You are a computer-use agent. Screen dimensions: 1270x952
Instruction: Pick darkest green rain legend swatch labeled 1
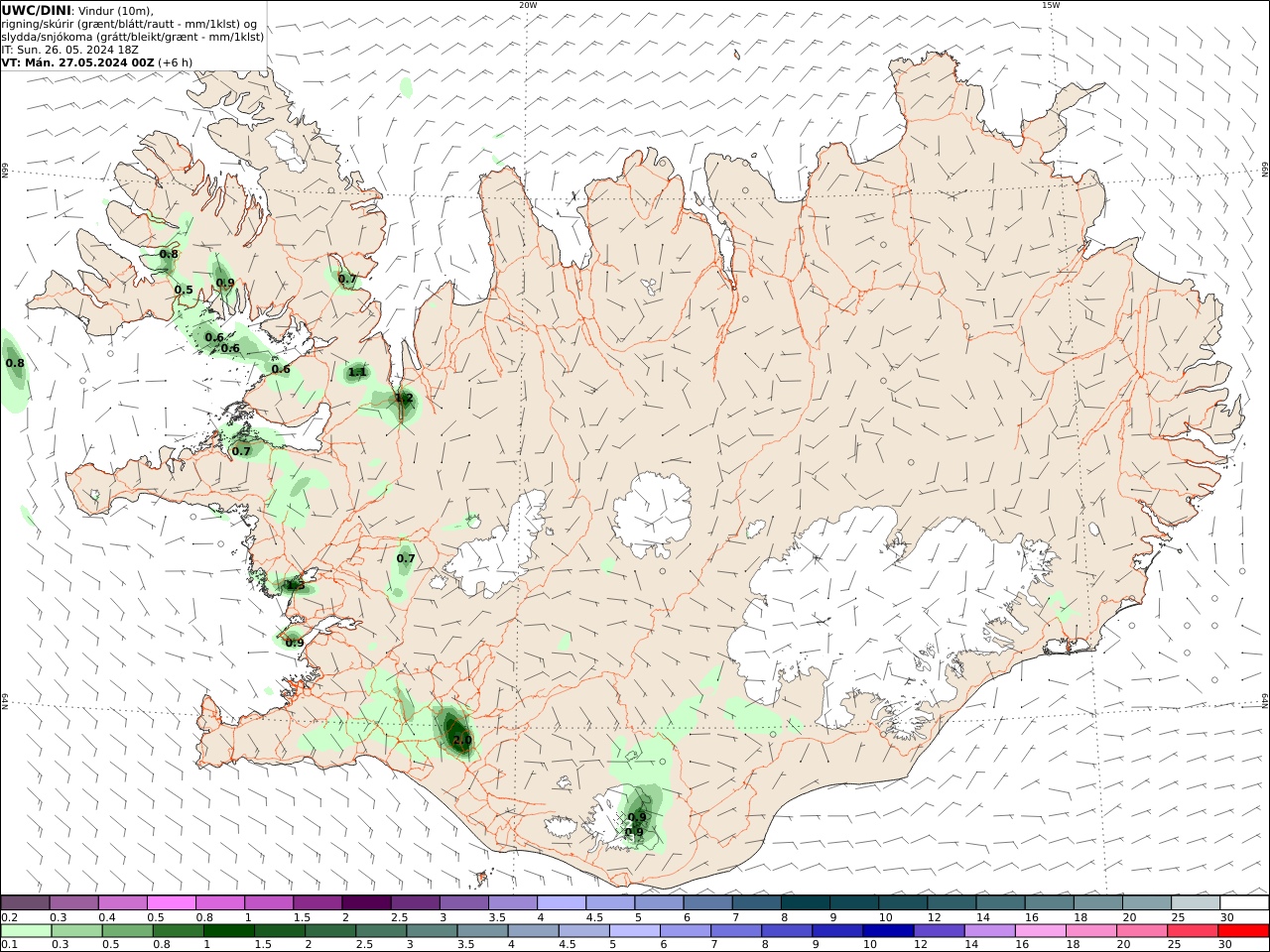click(x=229, y=931)
